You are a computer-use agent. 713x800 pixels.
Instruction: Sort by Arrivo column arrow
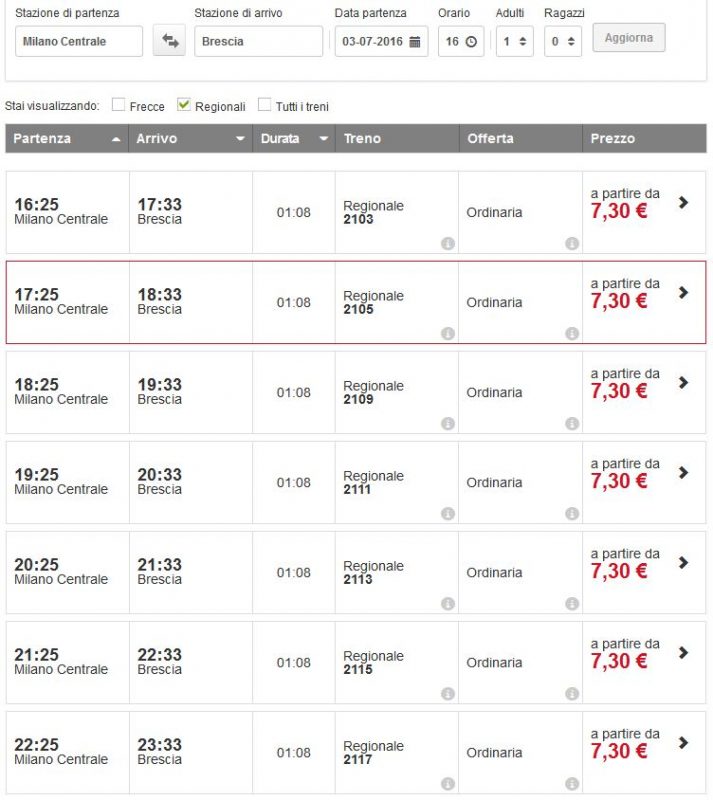pos(240,139)
